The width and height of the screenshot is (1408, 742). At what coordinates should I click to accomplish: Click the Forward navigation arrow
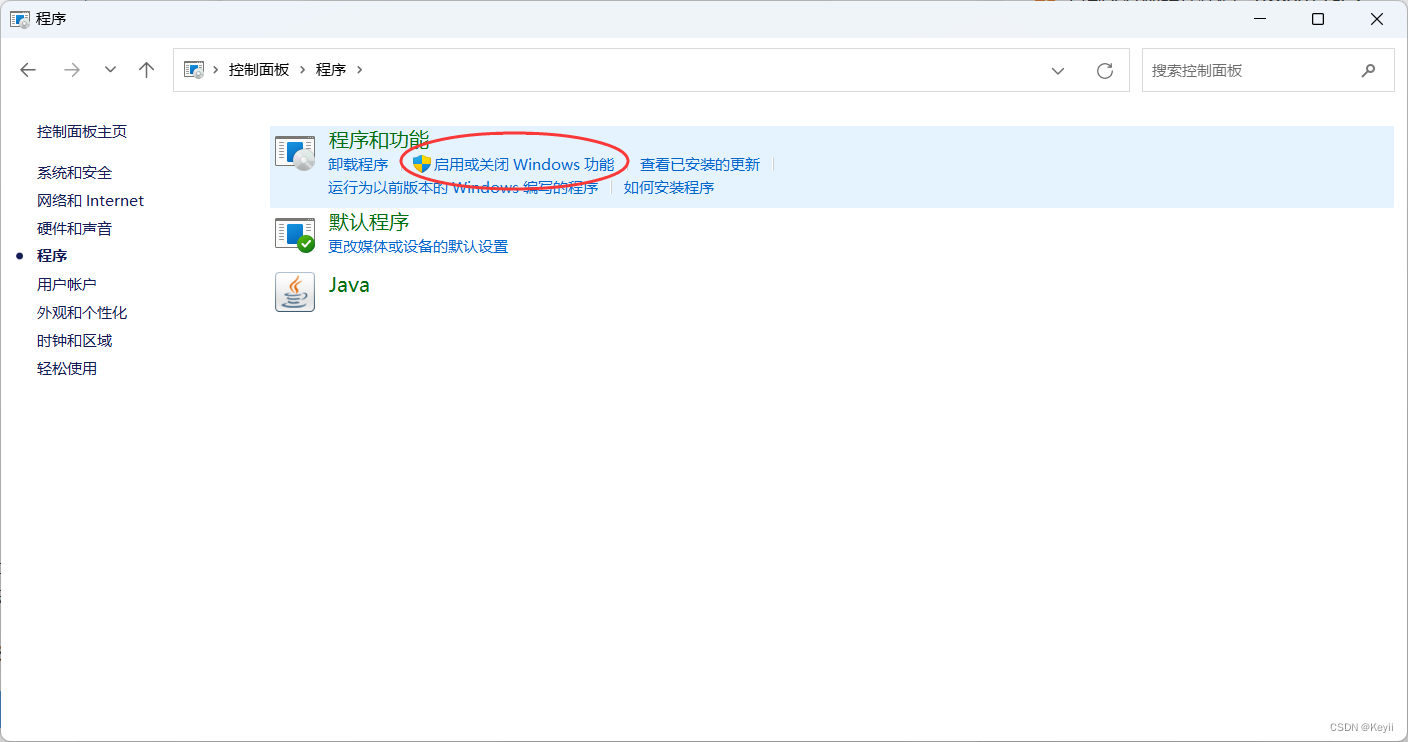click(71, 70)
